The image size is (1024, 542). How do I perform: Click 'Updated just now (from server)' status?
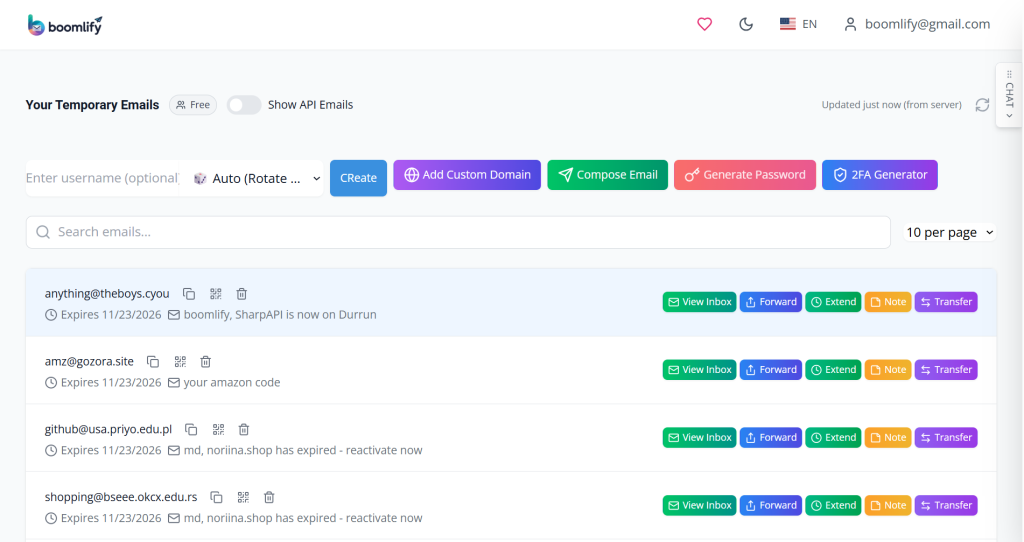pos(891,104)
